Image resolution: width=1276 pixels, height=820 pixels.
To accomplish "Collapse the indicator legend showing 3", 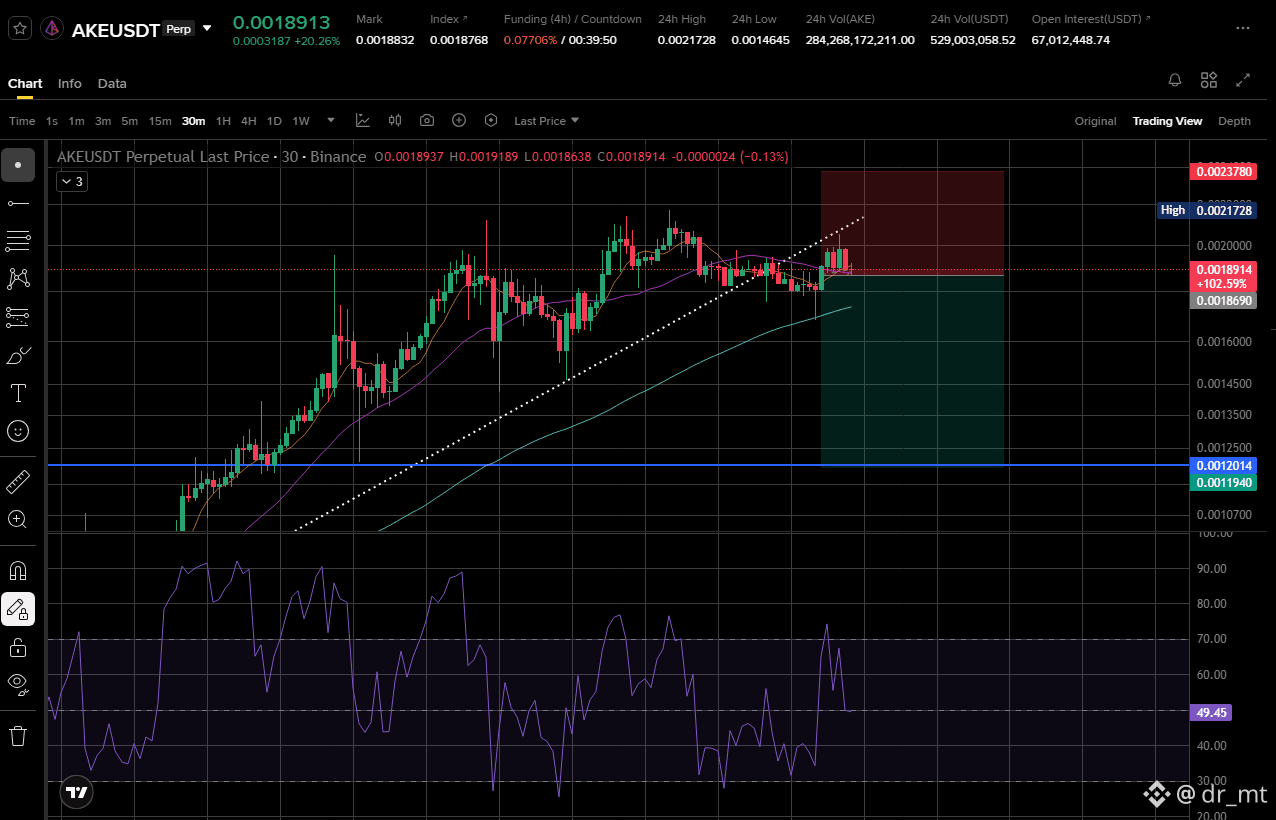I will tap(71, 181).
